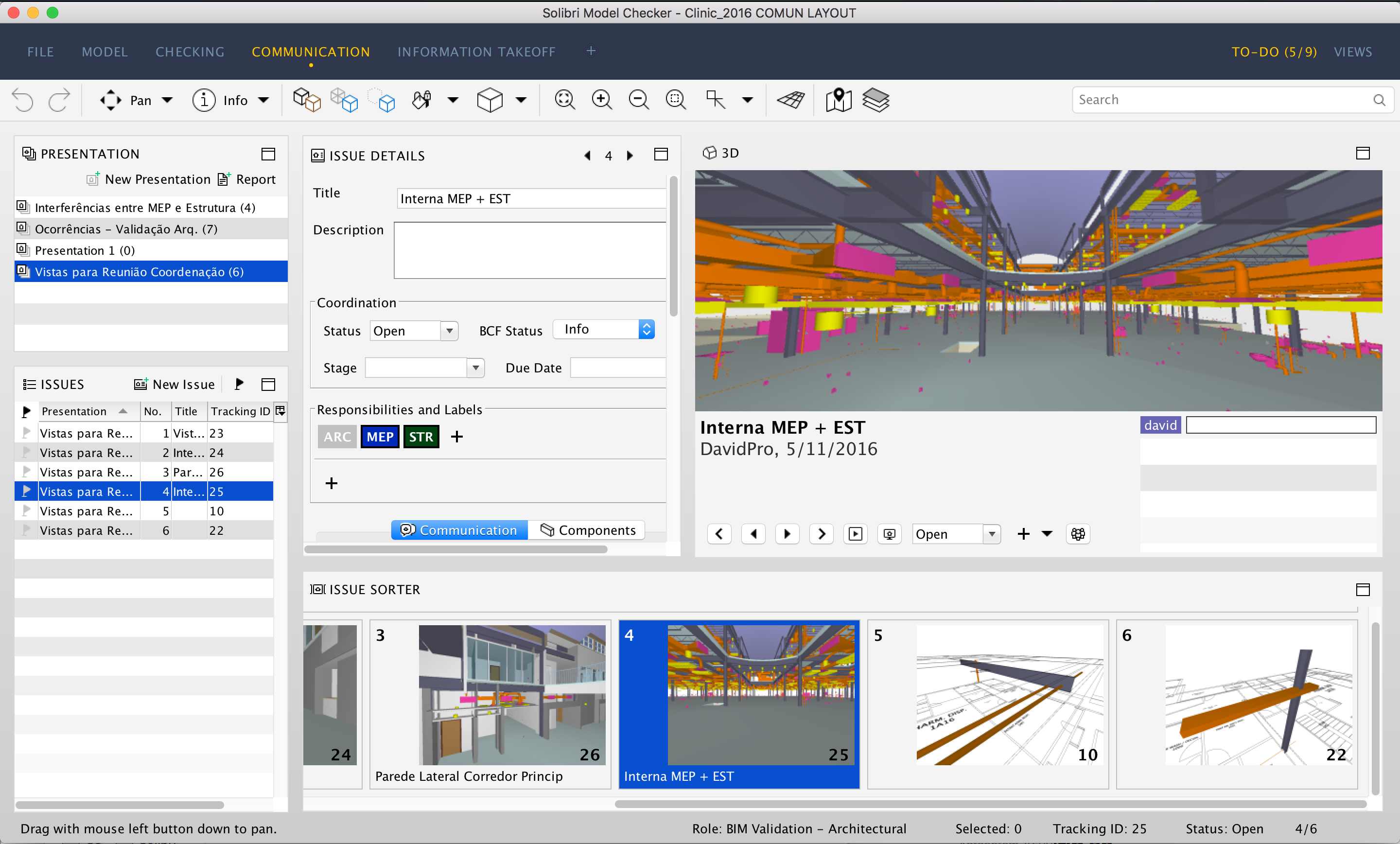
Task: Open the layers stack toolbar icon
Action: click(875, 100)
